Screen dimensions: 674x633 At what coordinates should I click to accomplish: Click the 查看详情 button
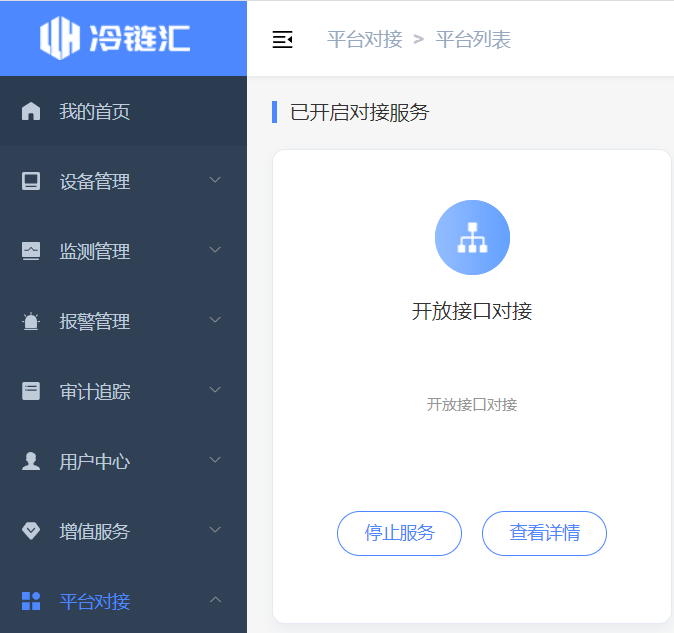pos(544,533)
